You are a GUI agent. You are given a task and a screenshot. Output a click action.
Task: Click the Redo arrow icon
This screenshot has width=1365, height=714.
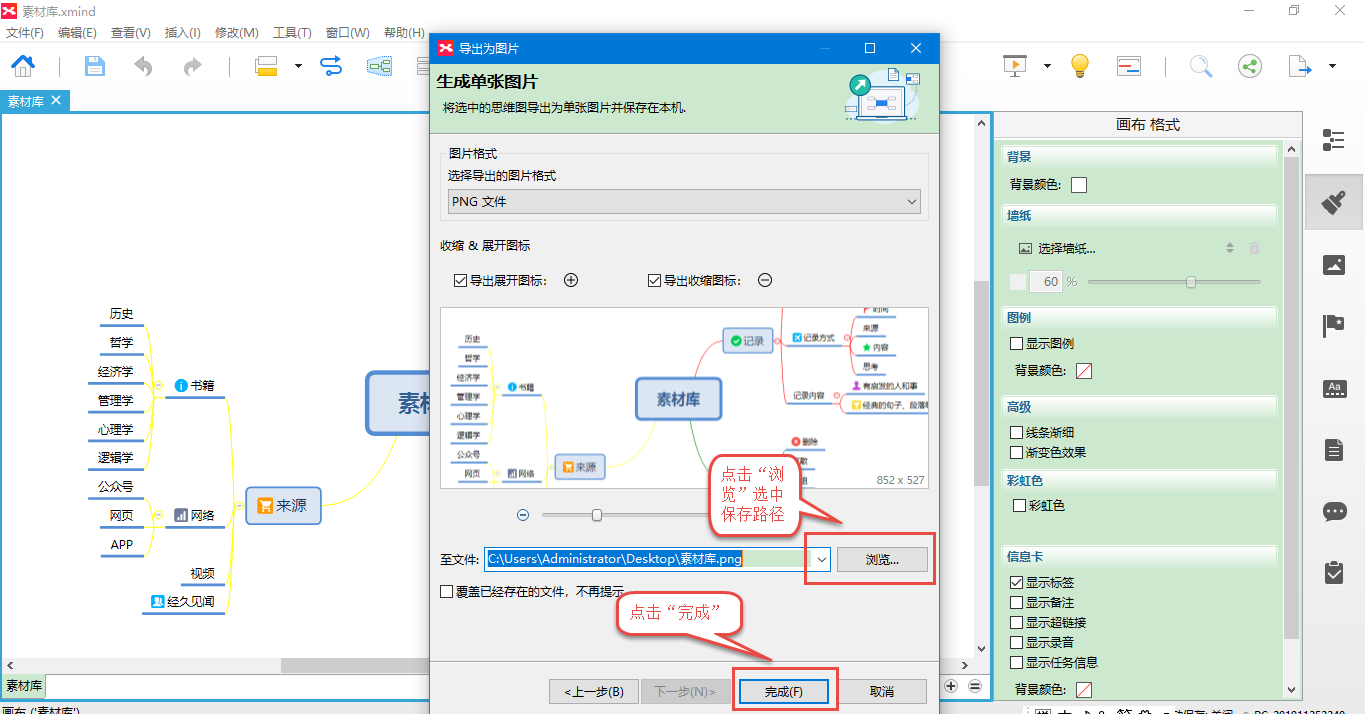[192, 66]
